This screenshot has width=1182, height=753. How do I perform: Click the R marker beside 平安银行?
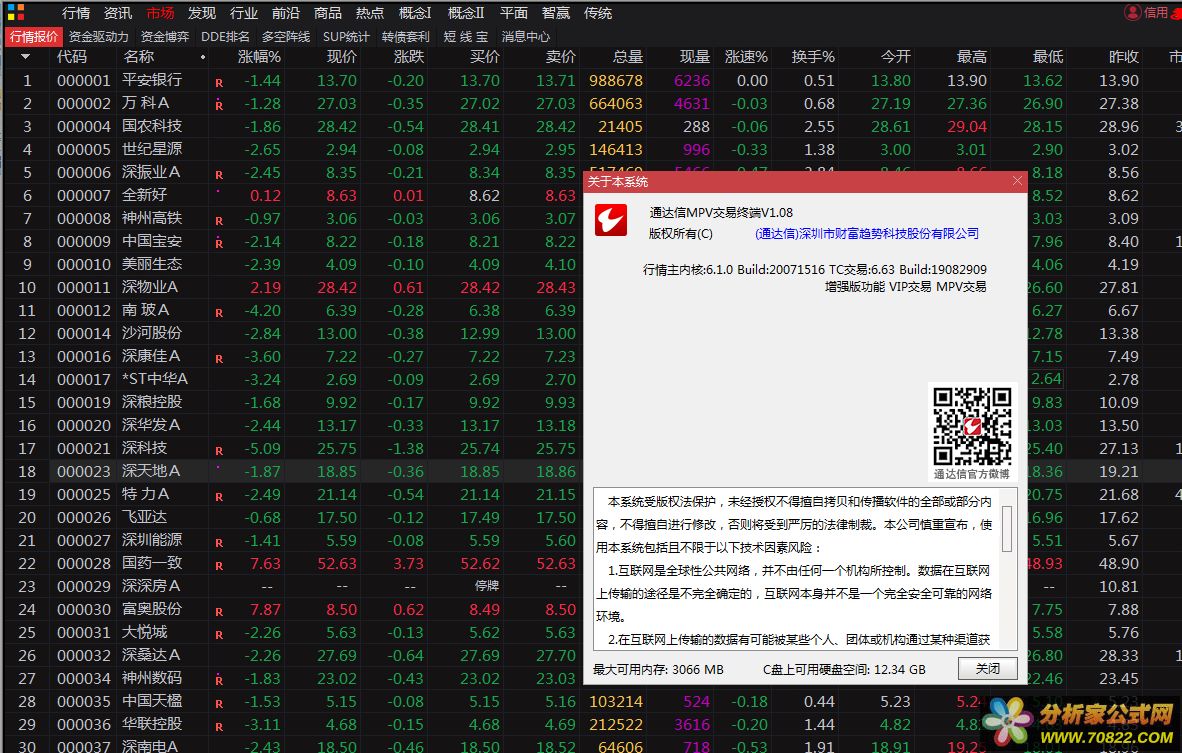(219, 83)
